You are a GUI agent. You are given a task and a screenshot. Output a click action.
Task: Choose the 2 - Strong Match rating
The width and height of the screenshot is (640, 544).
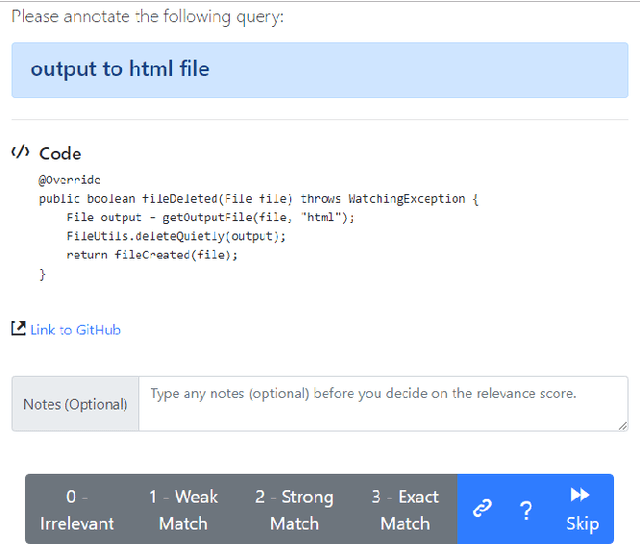pyautogui.click(x=294, y=509)
